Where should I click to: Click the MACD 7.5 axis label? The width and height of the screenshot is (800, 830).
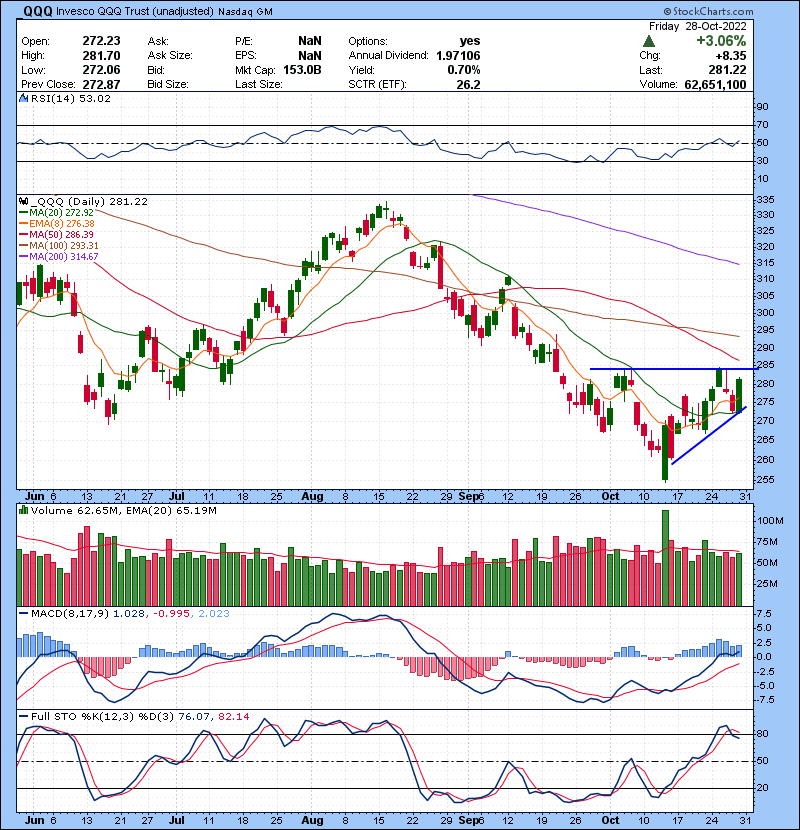[763, 614]
